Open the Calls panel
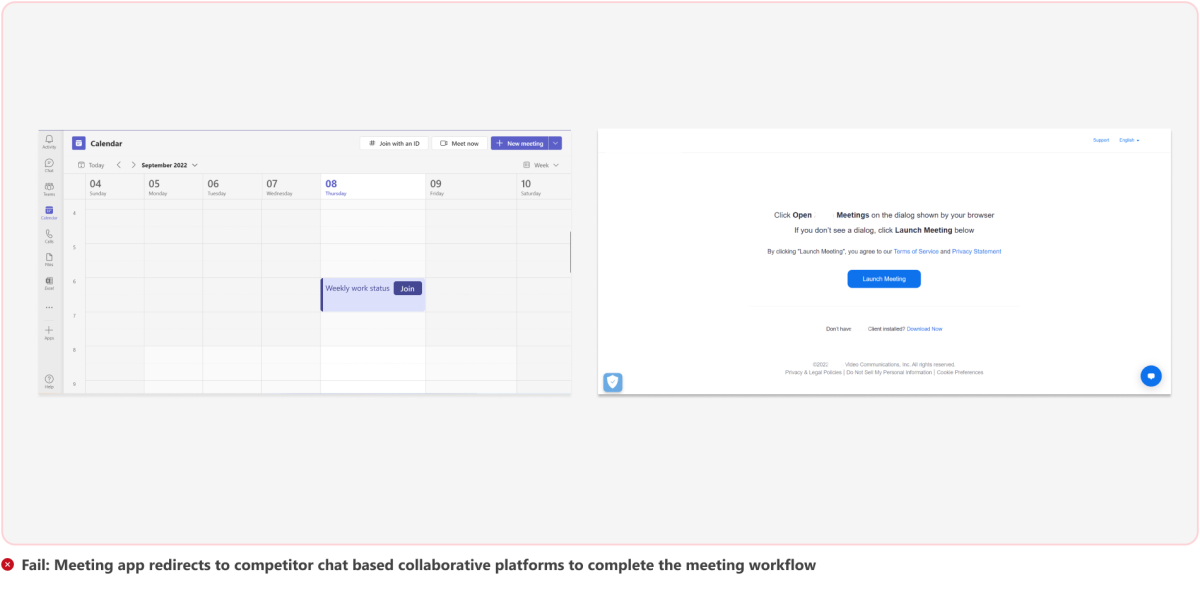The height and width of the screenshot is (589, 1200). (48, 233)
